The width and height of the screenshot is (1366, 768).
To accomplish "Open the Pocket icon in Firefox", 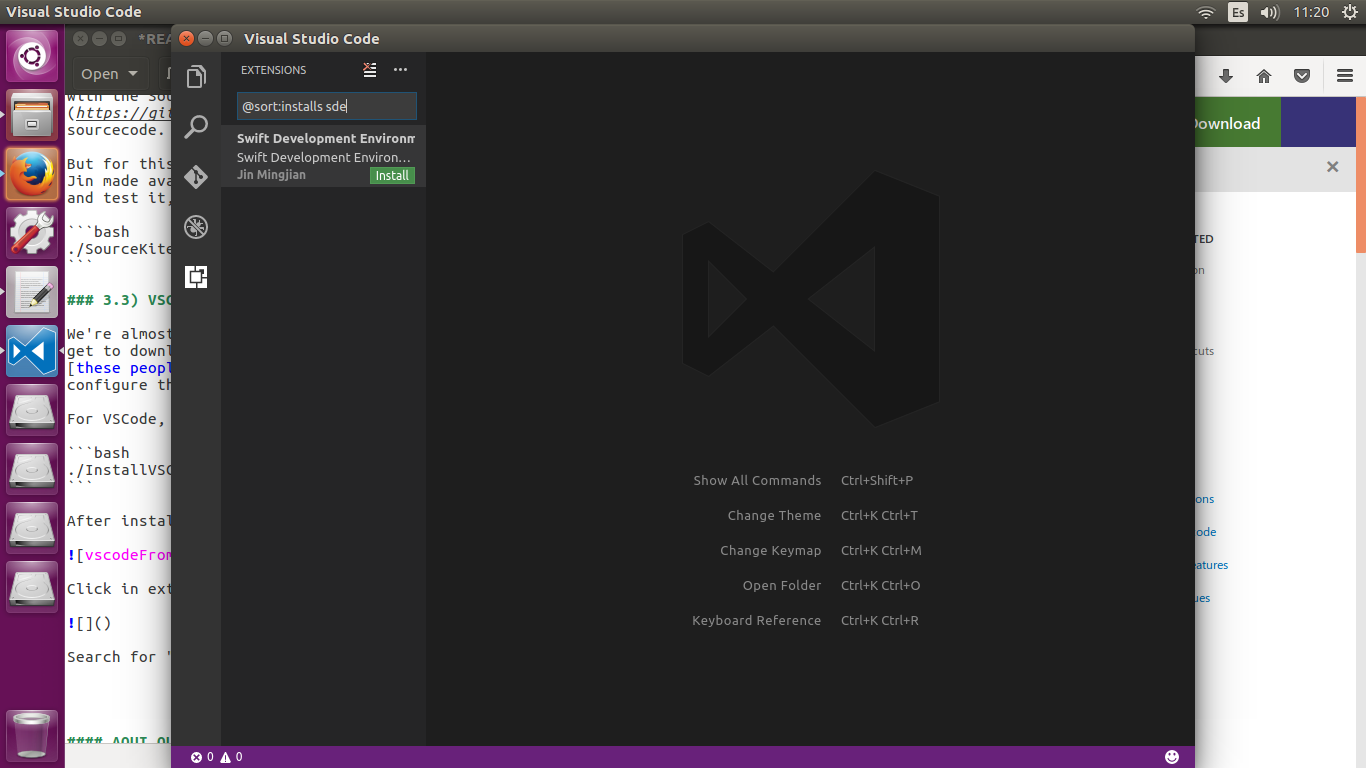I will tap(1302, 76).
